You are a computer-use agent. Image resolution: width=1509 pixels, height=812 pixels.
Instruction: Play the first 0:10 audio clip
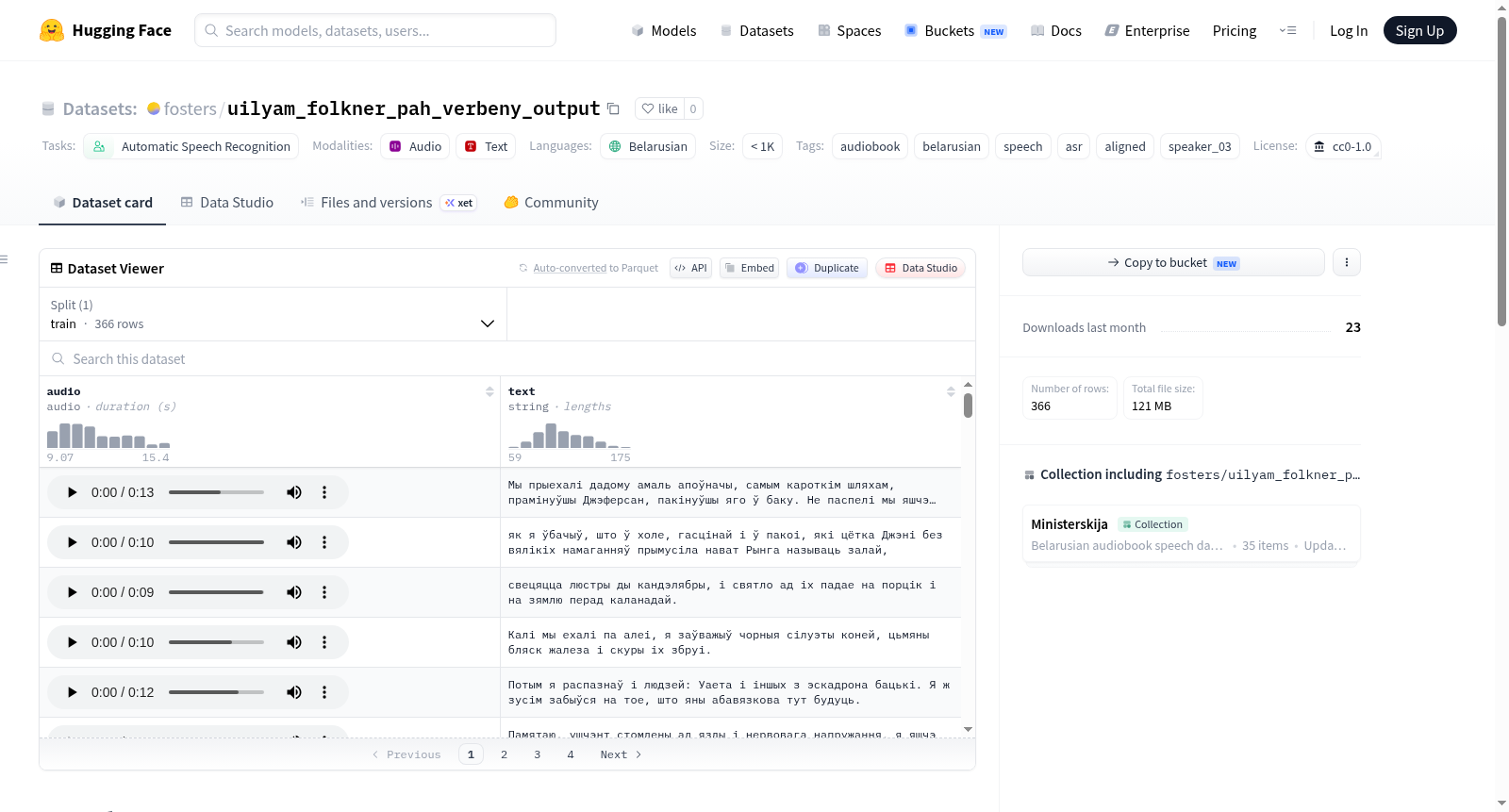pyautogui.click(x=72, y=542)
